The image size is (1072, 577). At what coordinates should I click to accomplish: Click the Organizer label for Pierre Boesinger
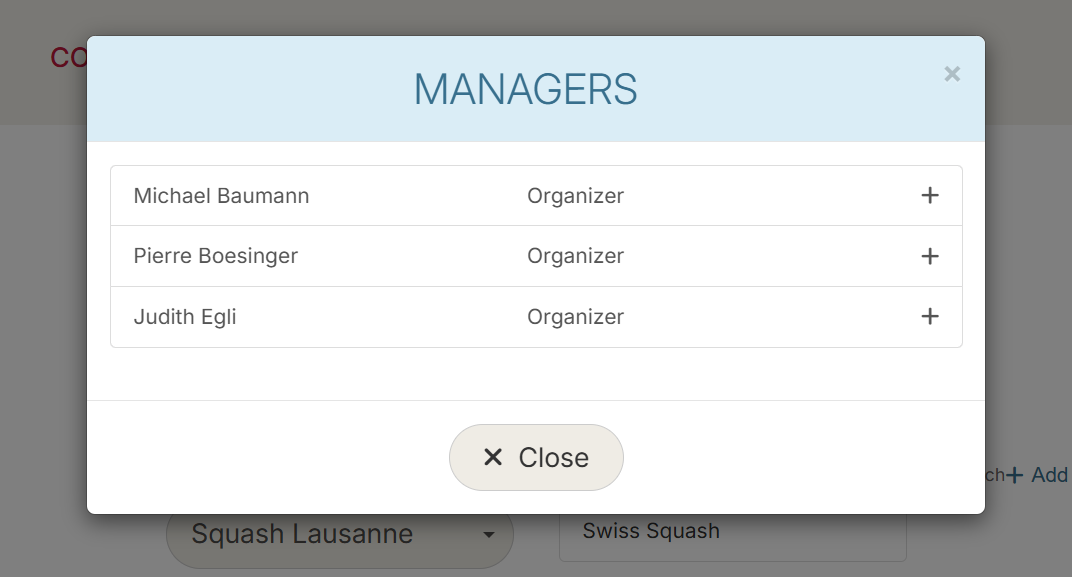tap(576, 256)
